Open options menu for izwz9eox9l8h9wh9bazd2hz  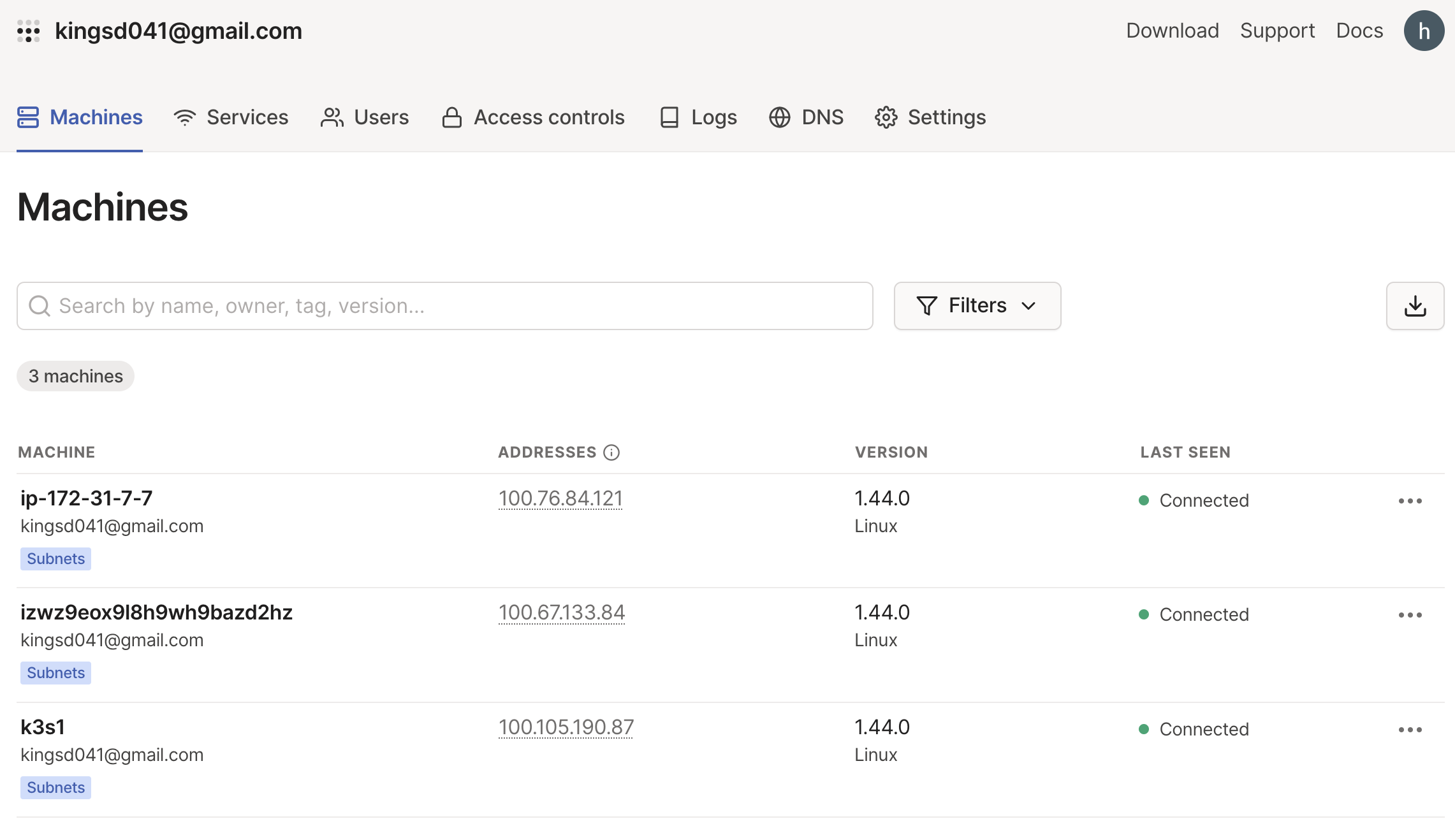point(1410,615)
